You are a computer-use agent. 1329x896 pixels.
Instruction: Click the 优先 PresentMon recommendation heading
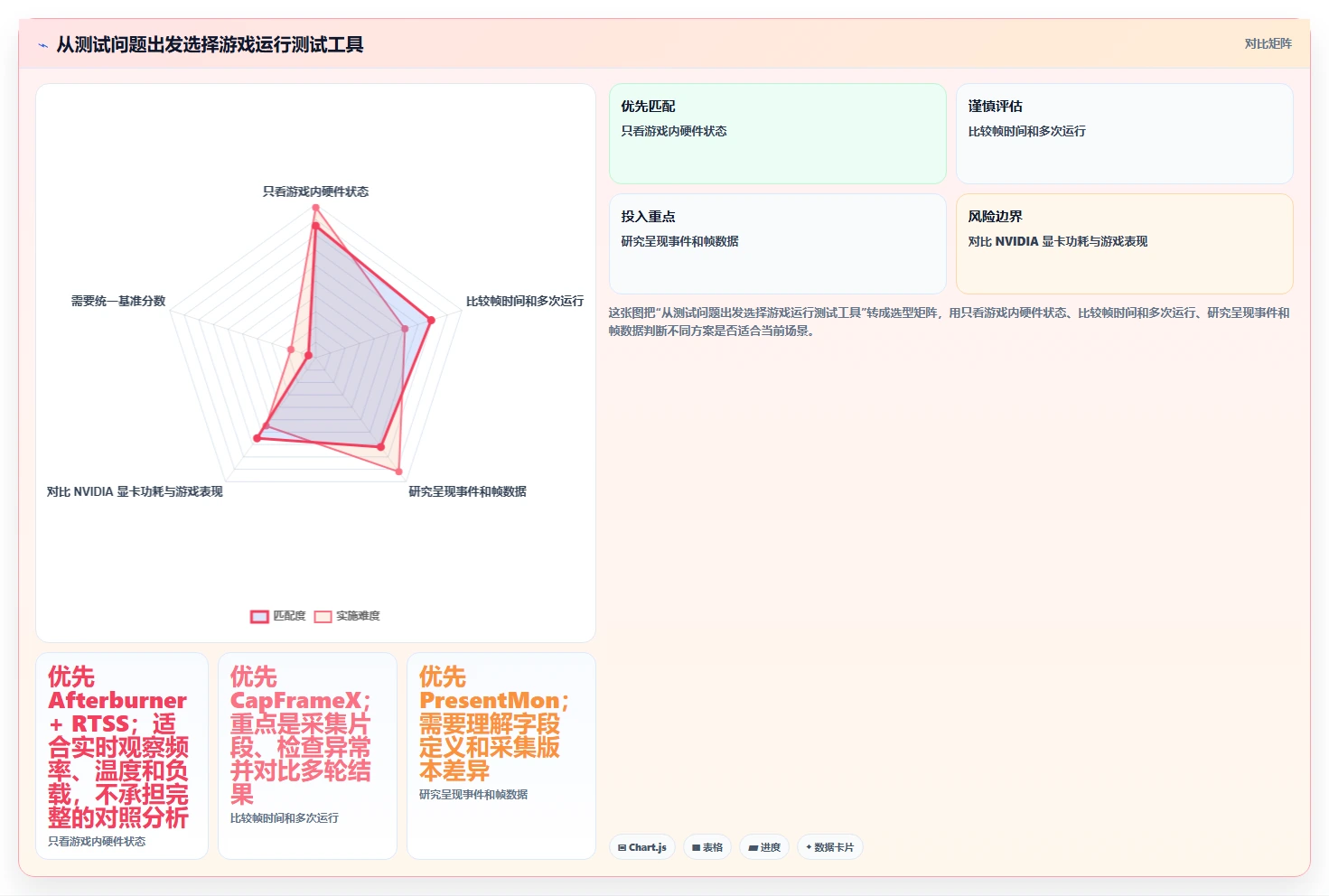(493, 723)
